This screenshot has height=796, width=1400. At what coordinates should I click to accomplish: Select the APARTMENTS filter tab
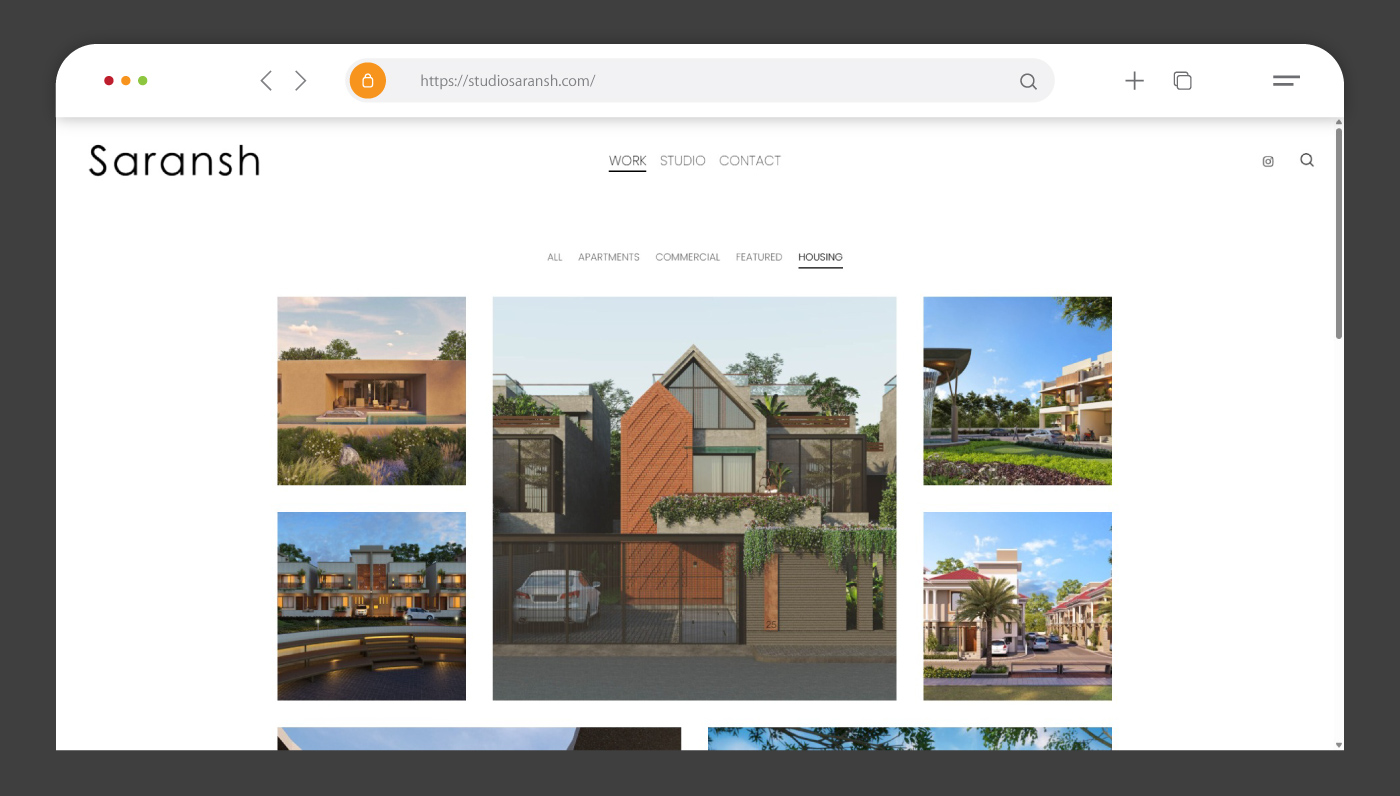click(609, 257)
